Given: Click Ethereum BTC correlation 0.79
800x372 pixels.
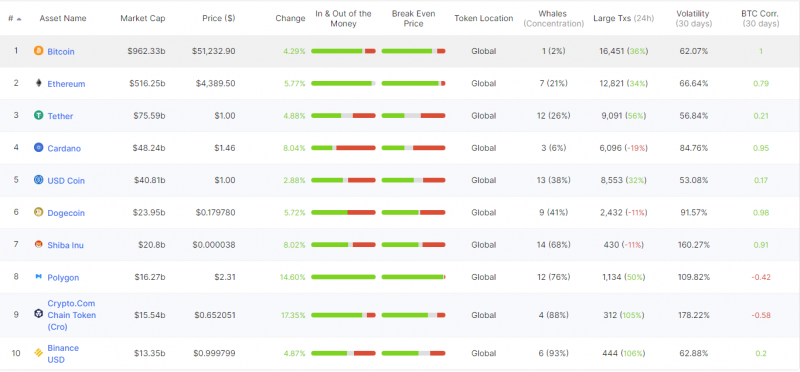Looking at the screenshot, I should tap(761, 83).
